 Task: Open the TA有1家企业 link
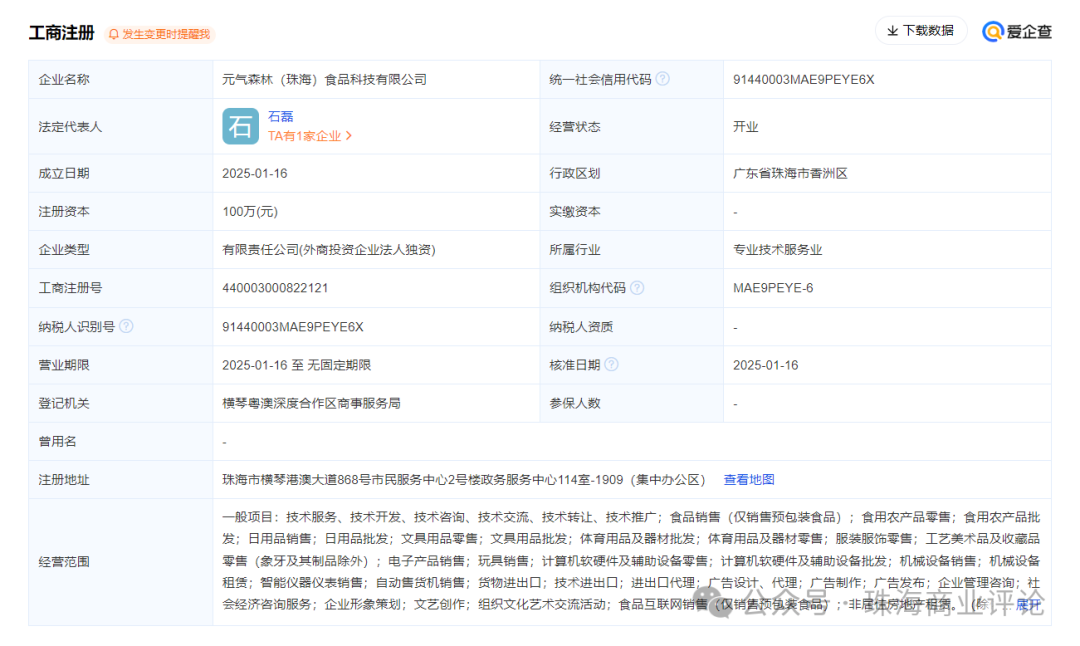tap(310, 136)
